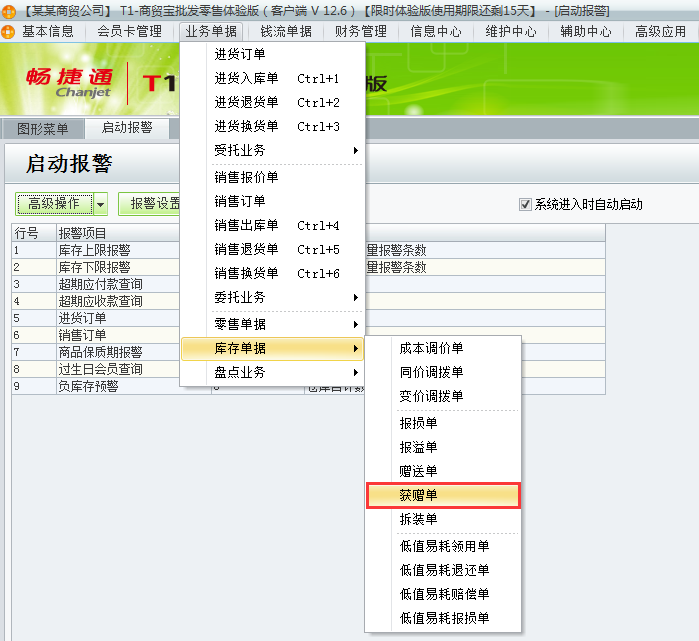Choose 报溢单 from submenu
Screen dimensions: 699x641
click(443, 447)
